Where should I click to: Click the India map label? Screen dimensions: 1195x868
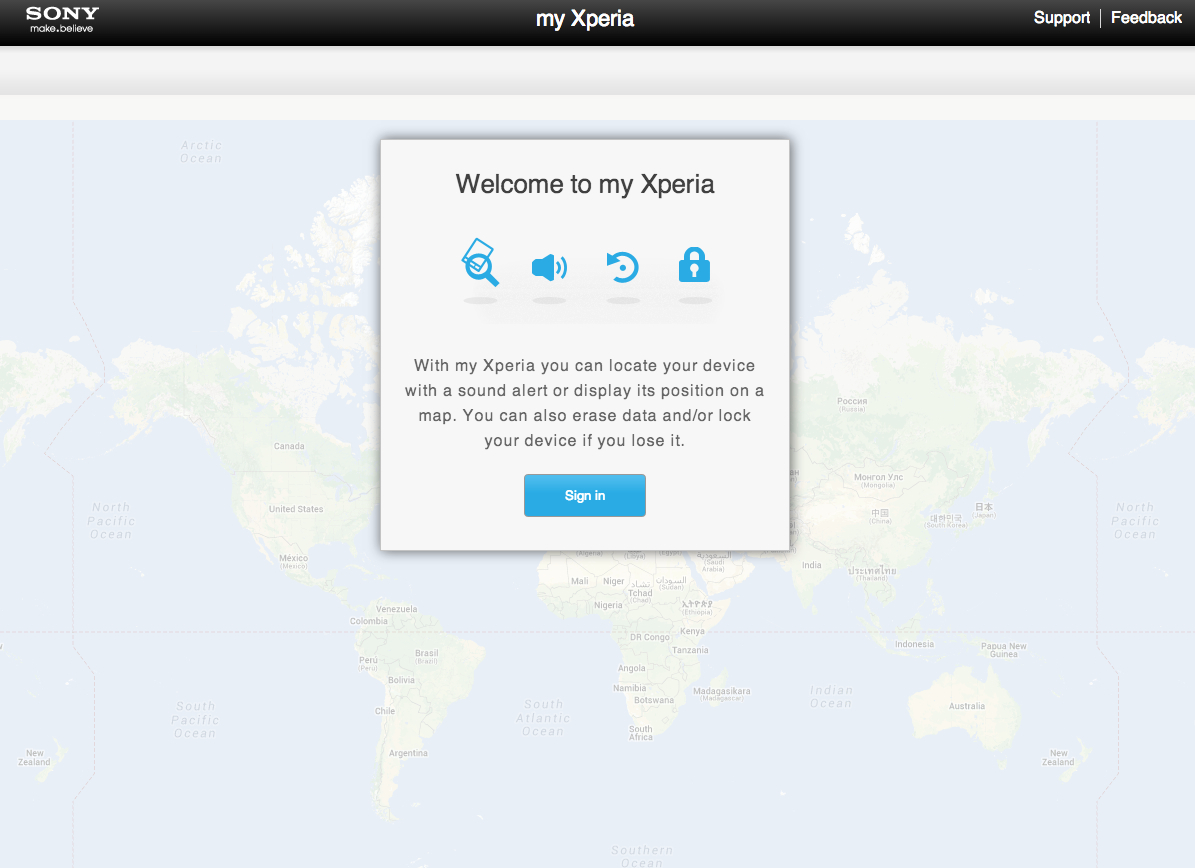click(812, 565)
